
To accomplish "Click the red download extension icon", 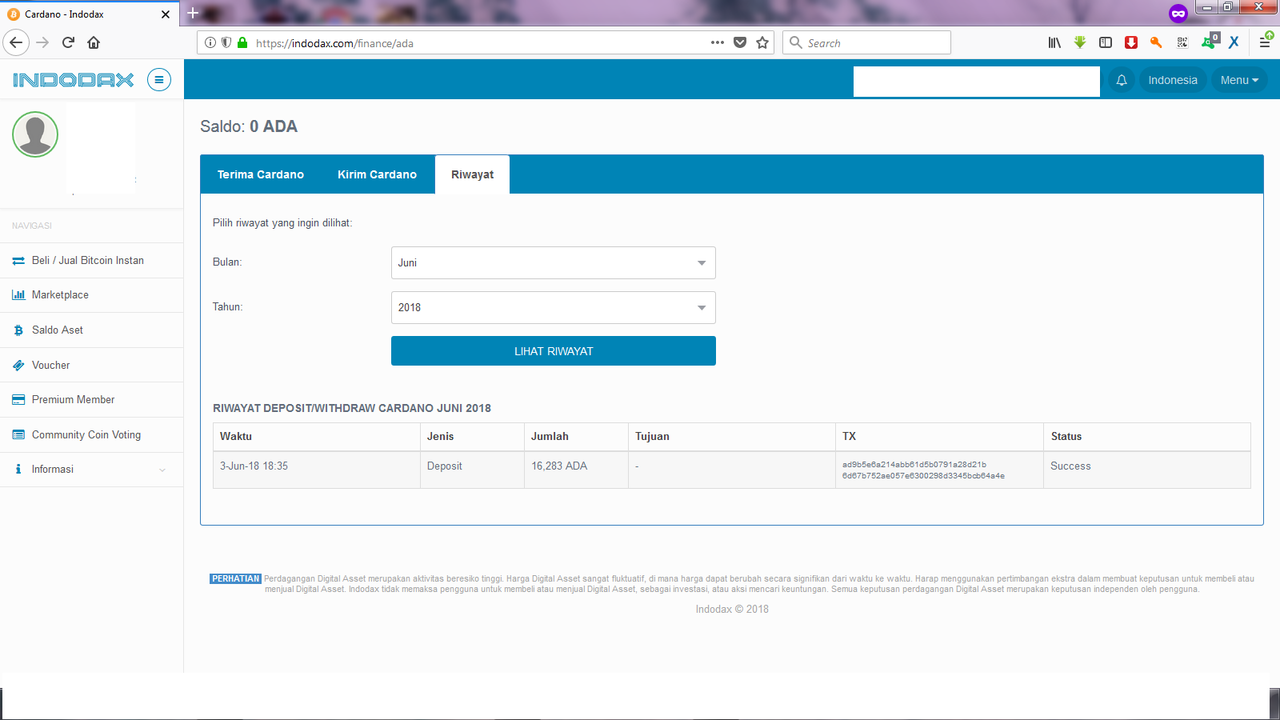I will 1131,43.
